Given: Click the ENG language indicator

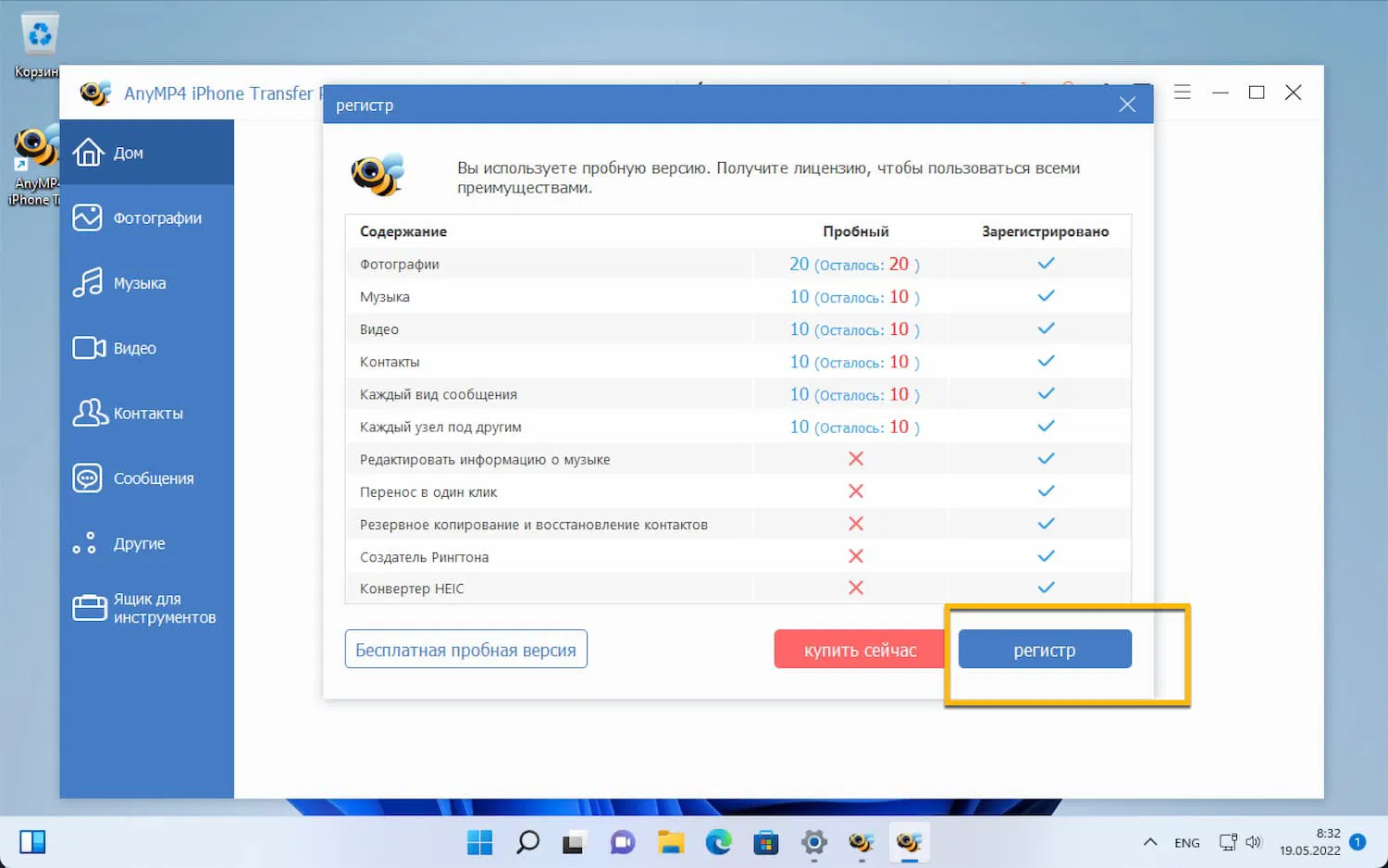Looking at the screenshot, I should (1186, 842).
